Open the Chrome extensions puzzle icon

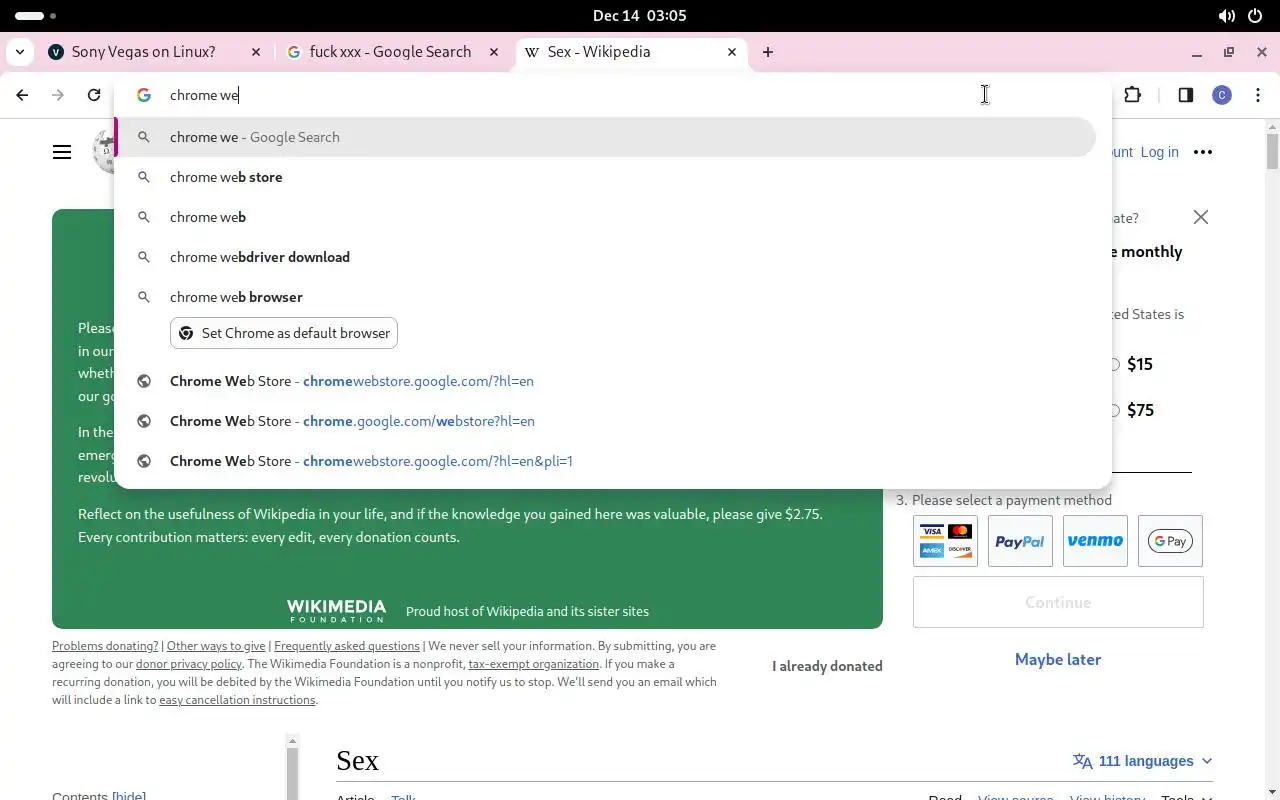[x=1132, y=95]
